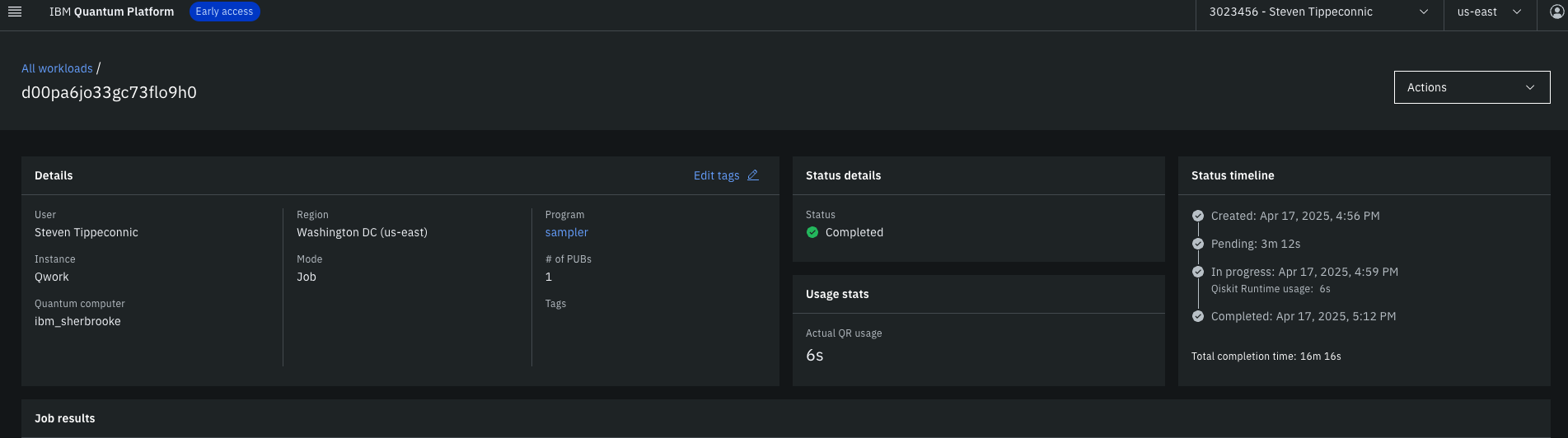Image resolution: width=1568 pixels, height=438 pixels.
Task: Open the hamburger navigation menu
Action: pyautogui.click(x=15, y=12)
